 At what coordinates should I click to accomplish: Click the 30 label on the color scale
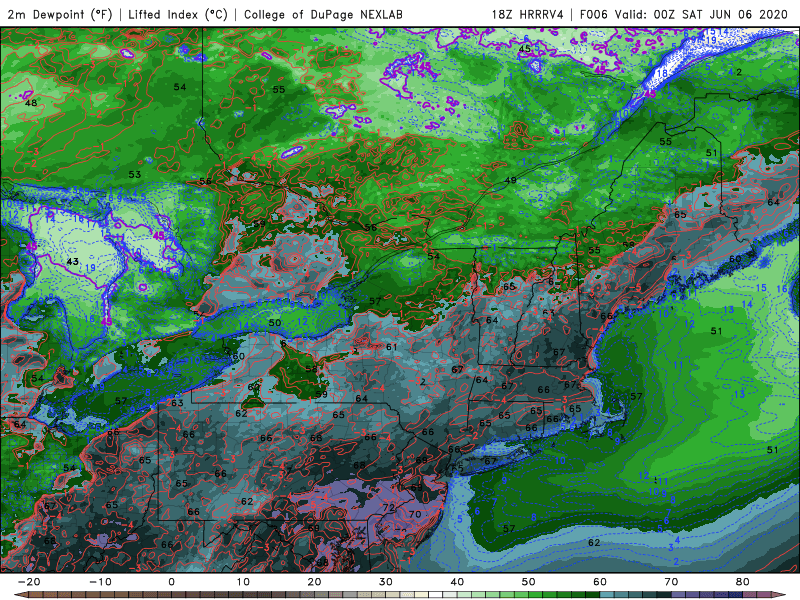[x=386, y=582]
